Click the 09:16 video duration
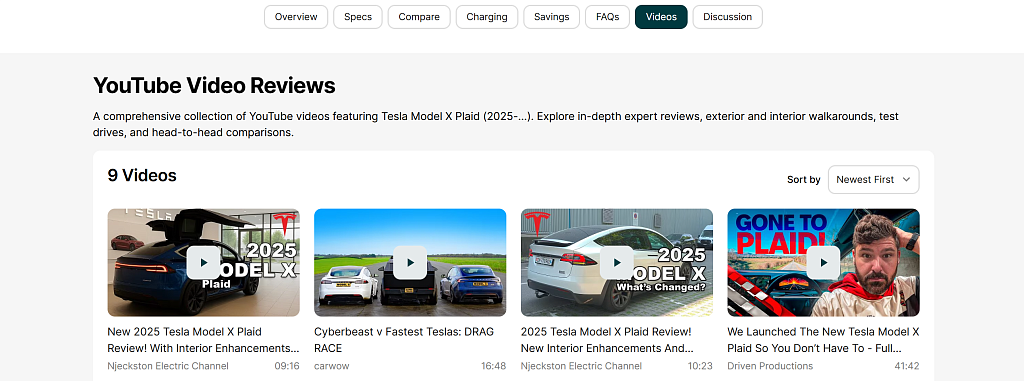The height and width of the screenshot is (381, 1024). tap(287, 366)
